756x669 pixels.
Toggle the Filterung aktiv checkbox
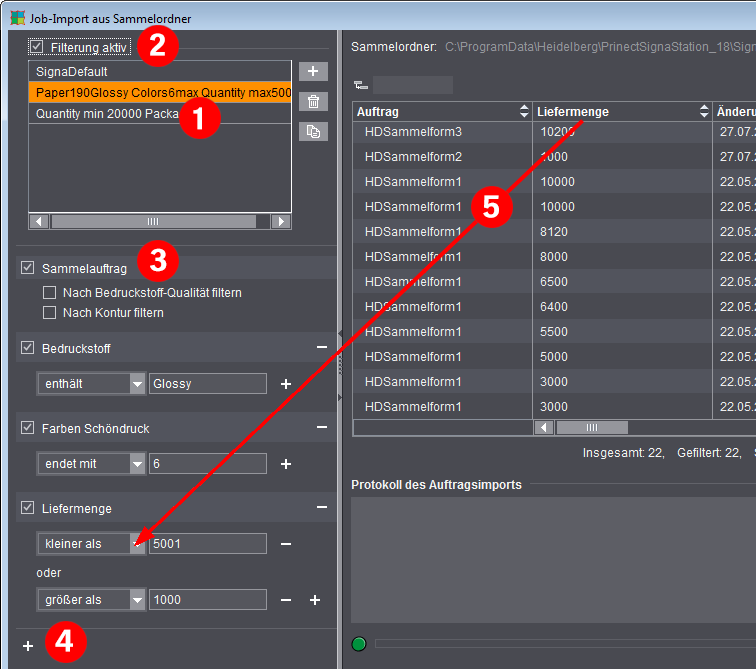point(37,47)
